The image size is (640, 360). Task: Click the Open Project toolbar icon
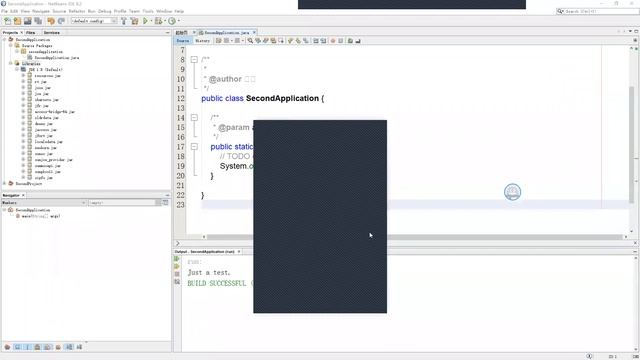click(27, 21)
